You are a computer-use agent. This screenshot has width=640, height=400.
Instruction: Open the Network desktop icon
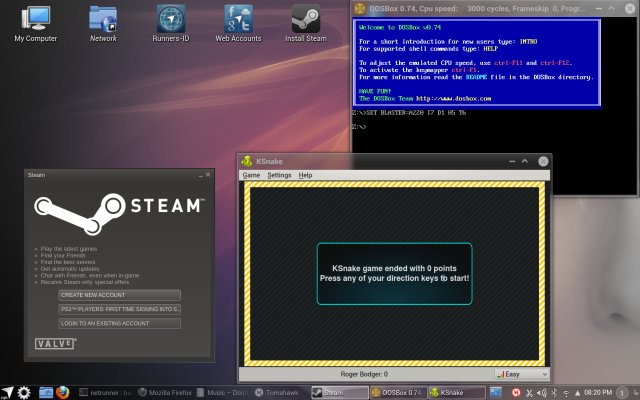pos(103,18)
